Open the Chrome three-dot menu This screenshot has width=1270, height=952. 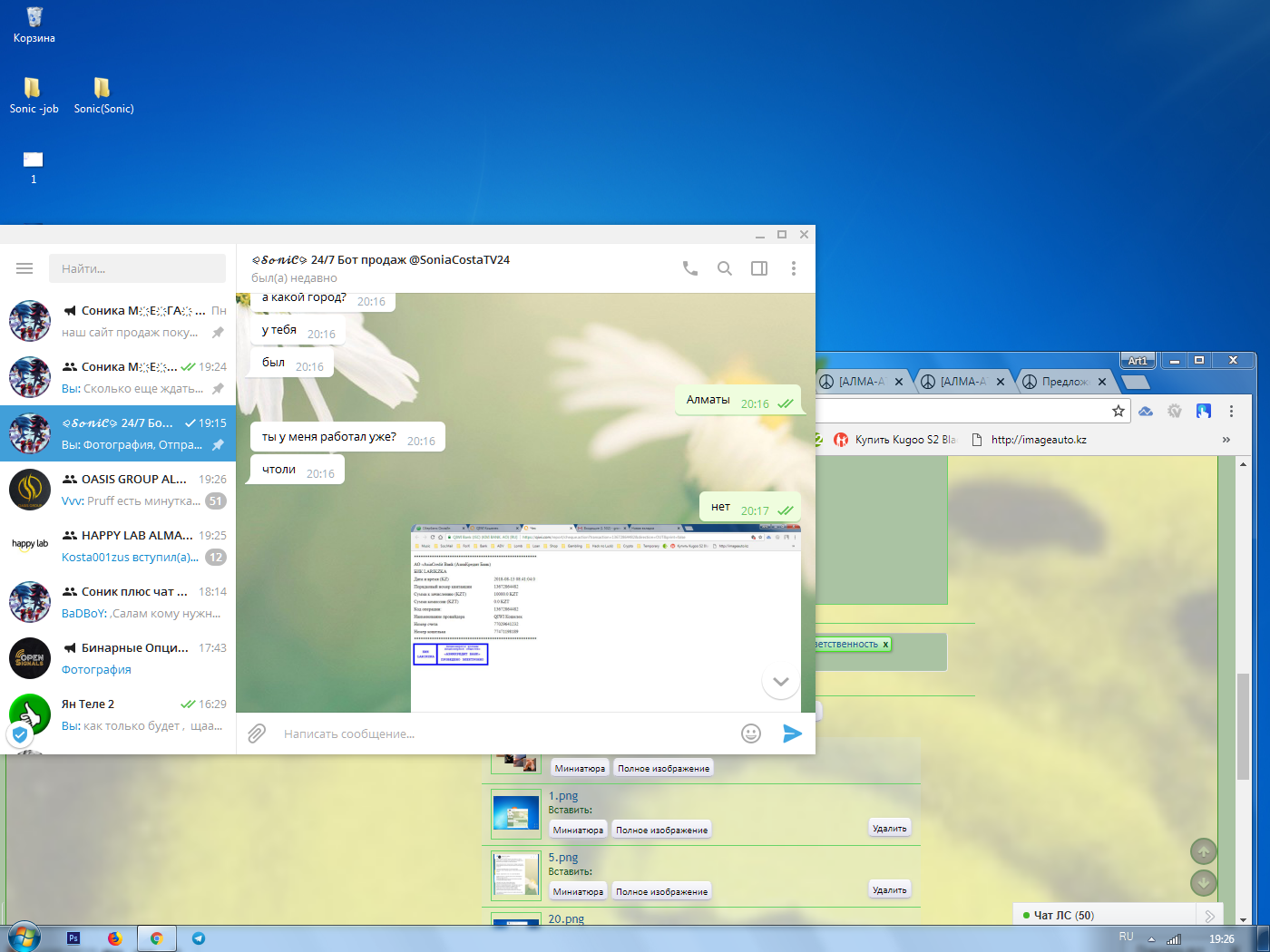coord(1231,411)
